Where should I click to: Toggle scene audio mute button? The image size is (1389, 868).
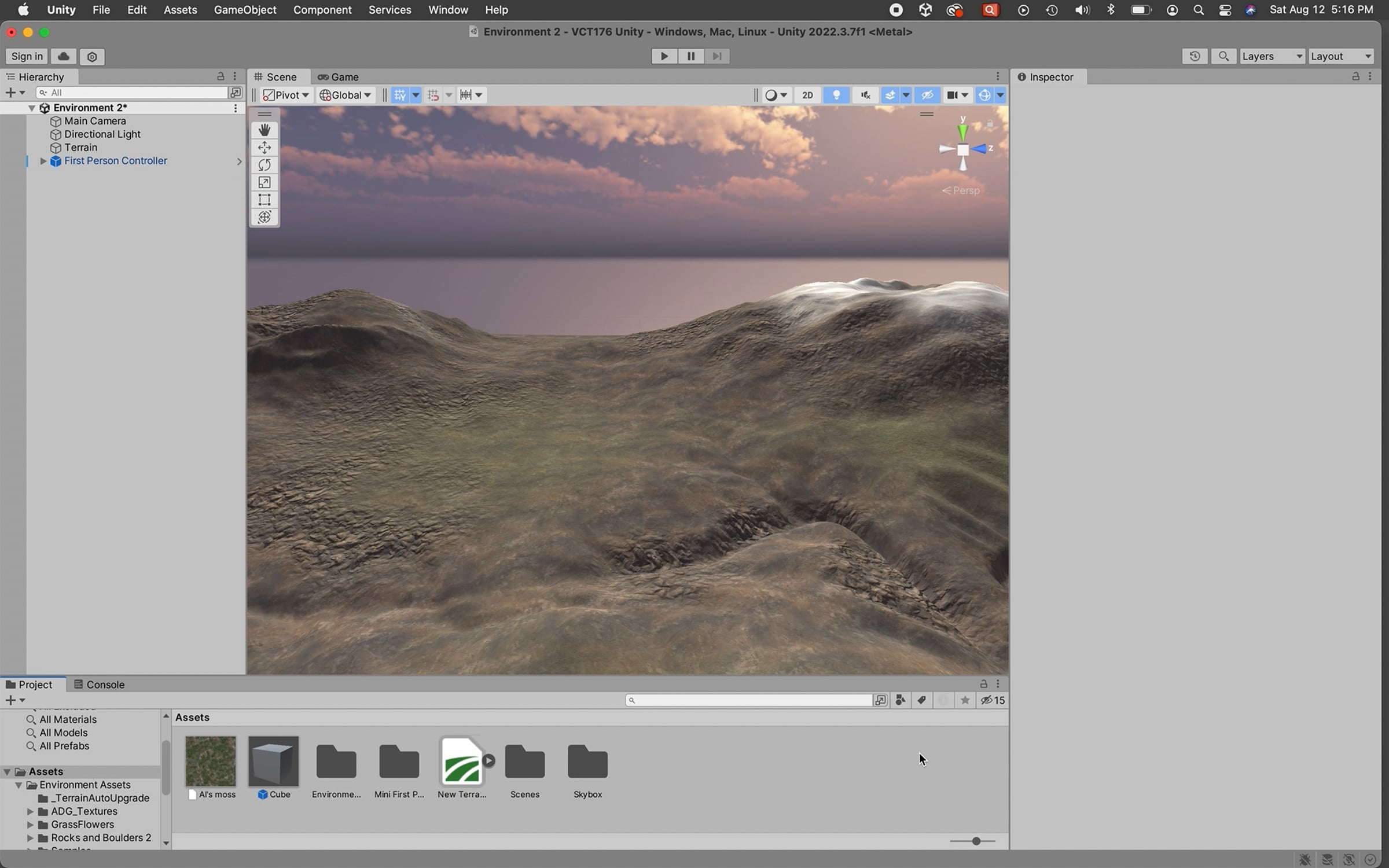coord(865,95)
